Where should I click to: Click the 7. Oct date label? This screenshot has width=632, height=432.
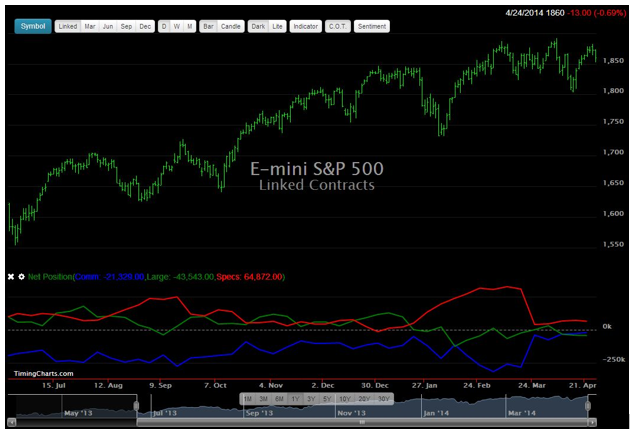pyautogui.click(x=215, y=385)
